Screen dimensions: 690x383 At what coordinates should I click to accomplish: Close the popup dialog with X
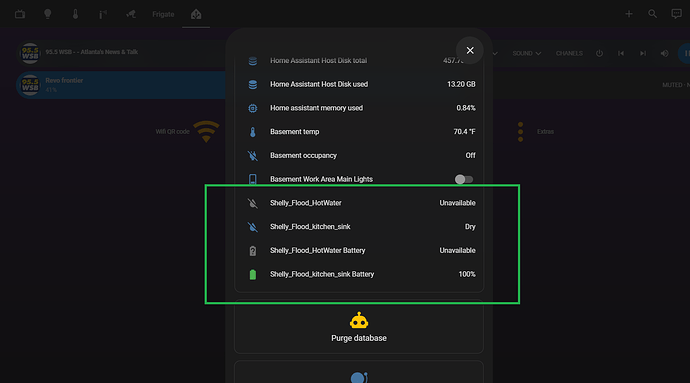tap(470, 50)
